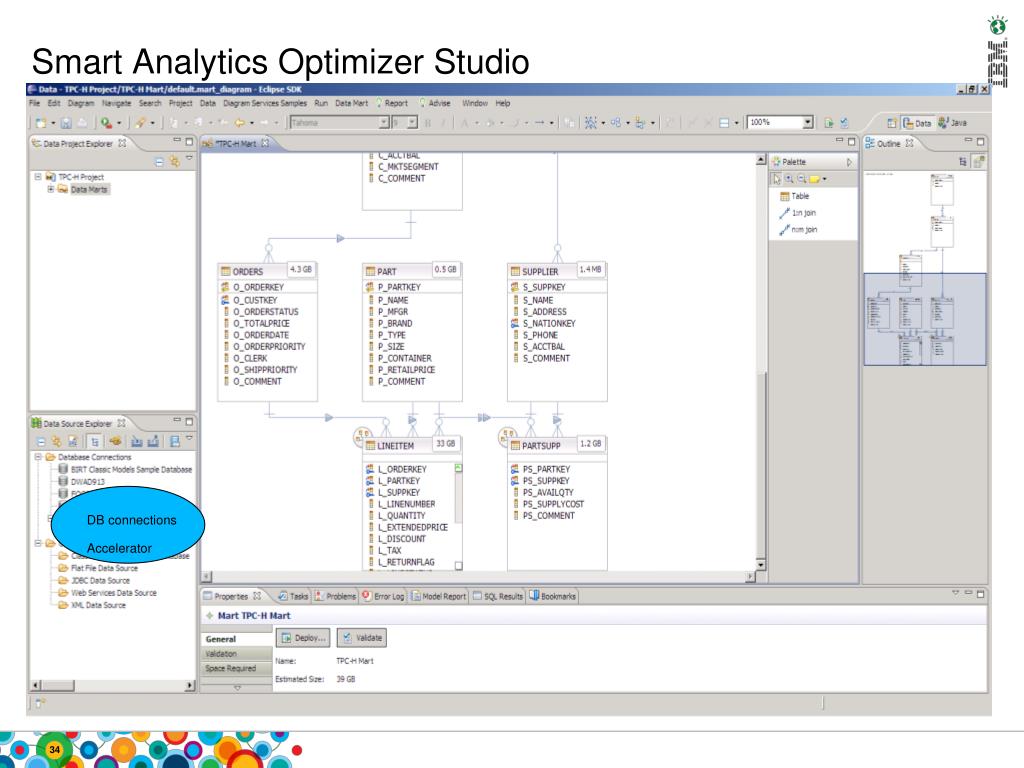Open the Diagram menu
The height and width of the screenshot is (768, 1024).
click(x=81, y=103)
